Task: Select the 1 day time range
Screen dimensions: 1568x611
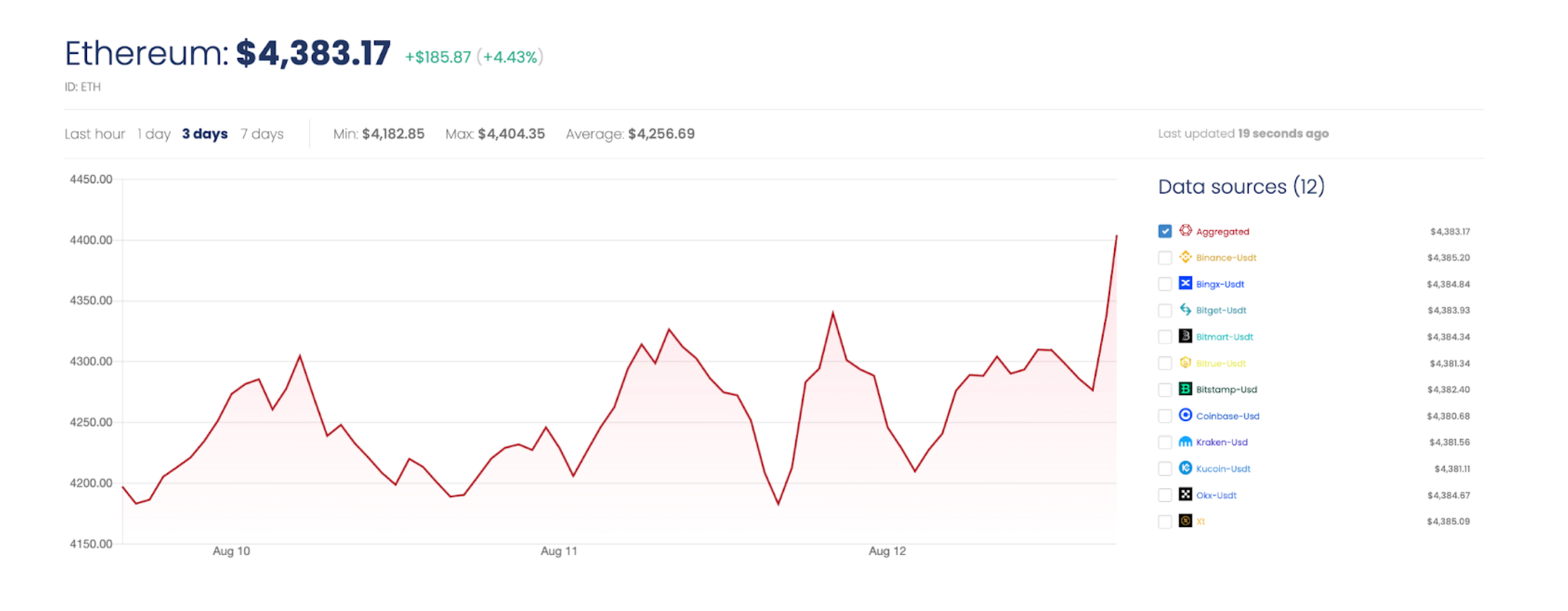Action: [154, 134]
